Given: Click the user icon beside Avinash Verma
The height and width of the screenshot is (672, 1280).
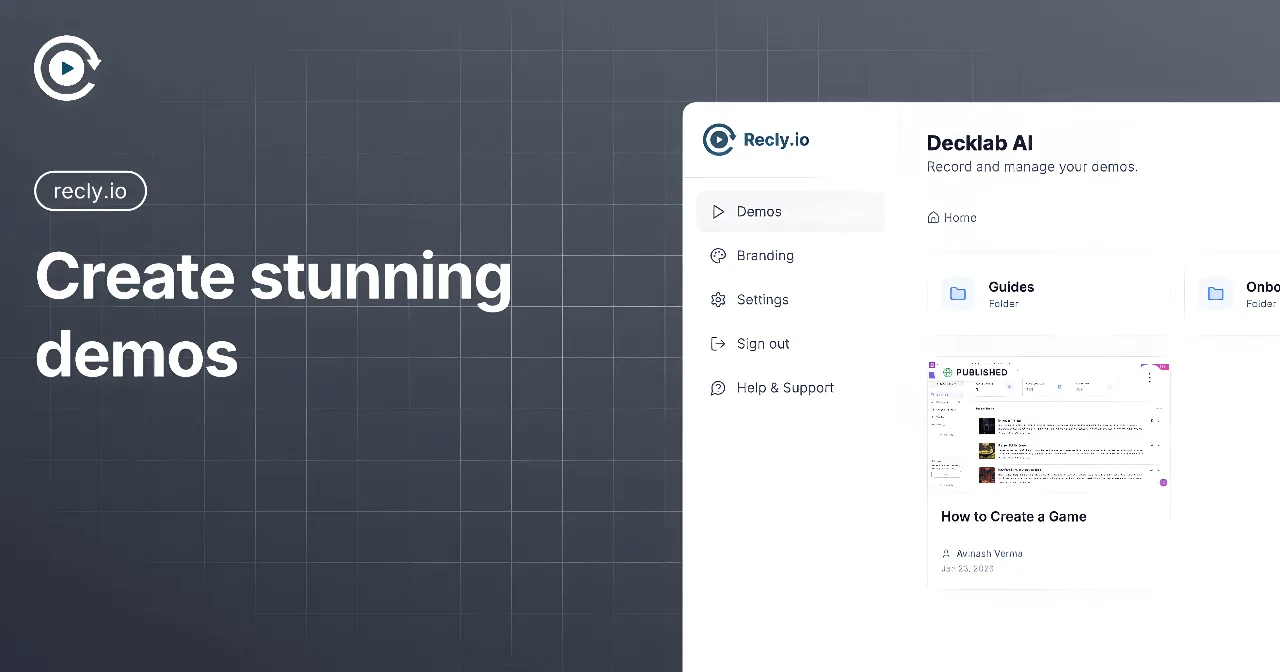Looking at the screenshot, I should point(946,554).
